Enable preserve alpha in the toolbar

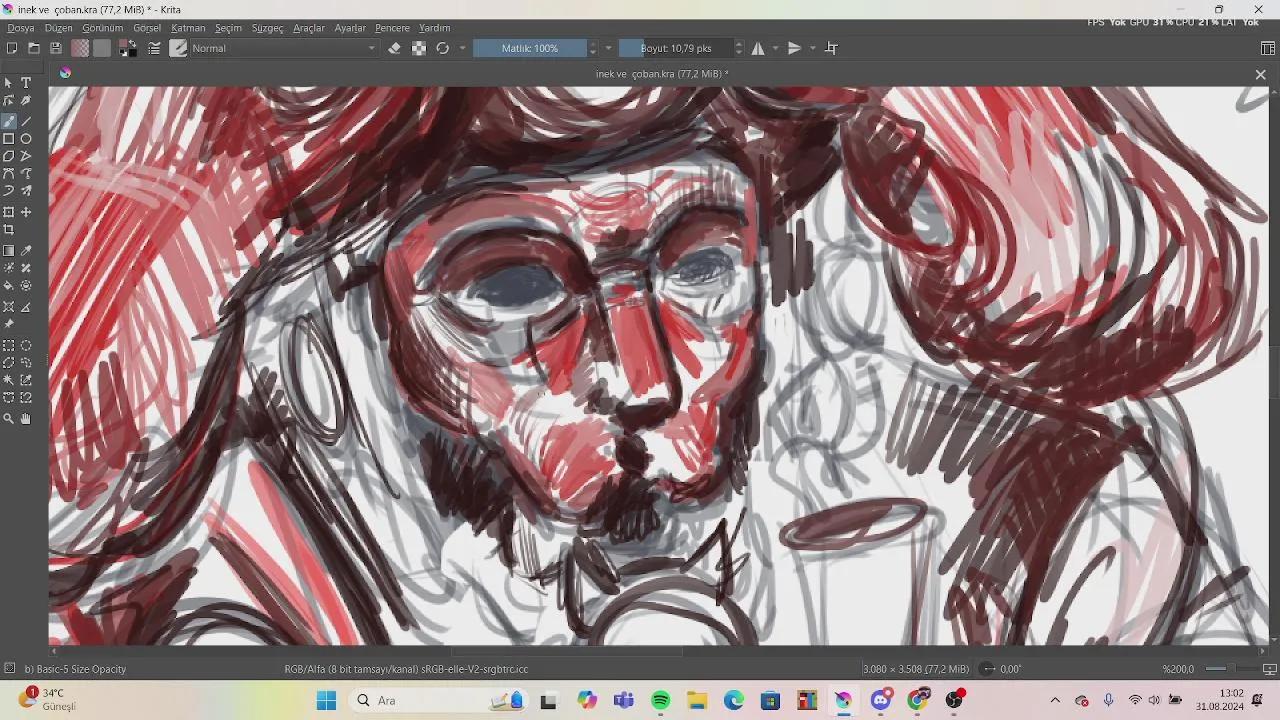pyautogui.click(x=419, y=47)
